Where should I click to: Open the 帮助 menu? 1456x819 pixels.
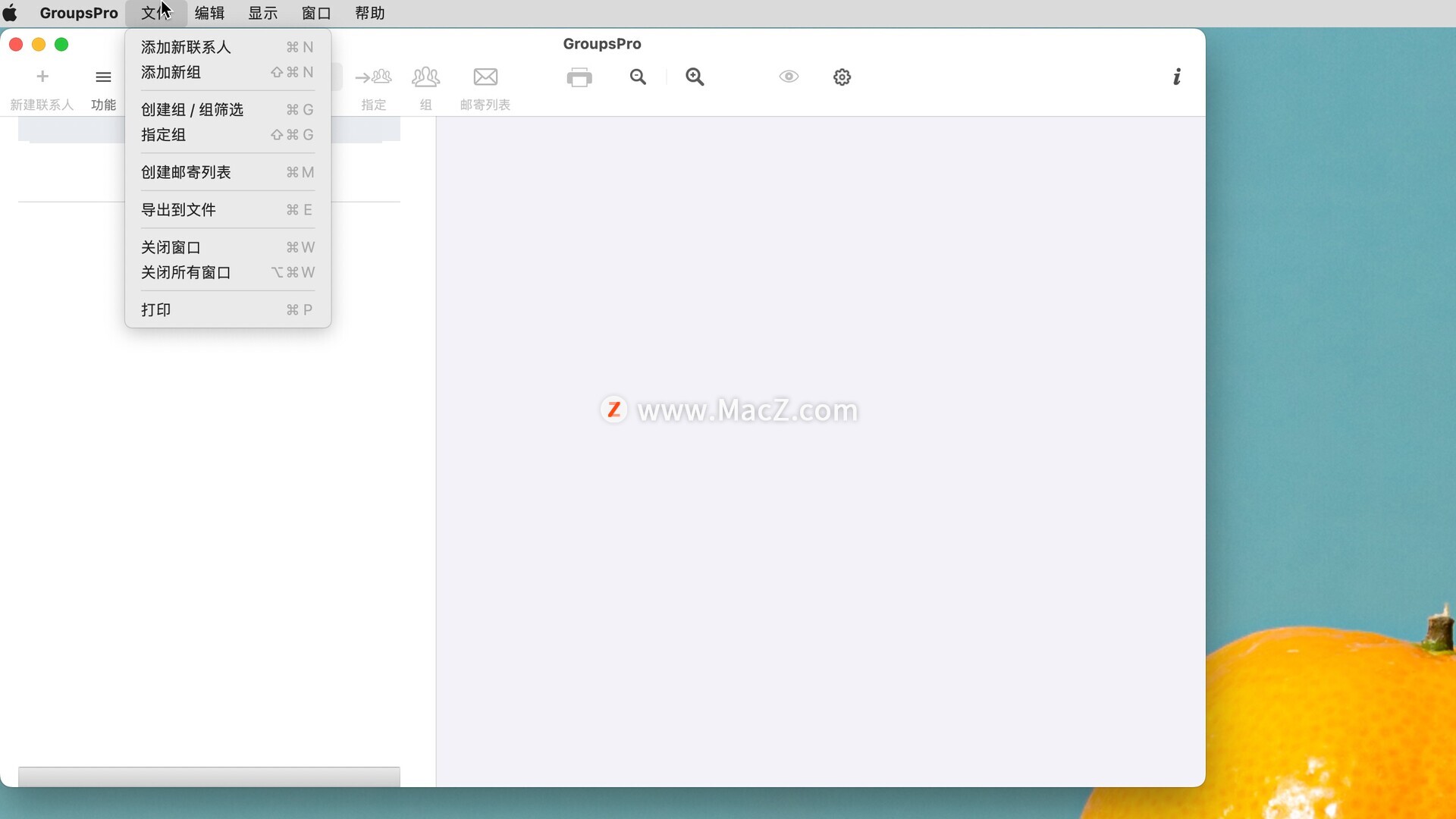tap(370, 13)
